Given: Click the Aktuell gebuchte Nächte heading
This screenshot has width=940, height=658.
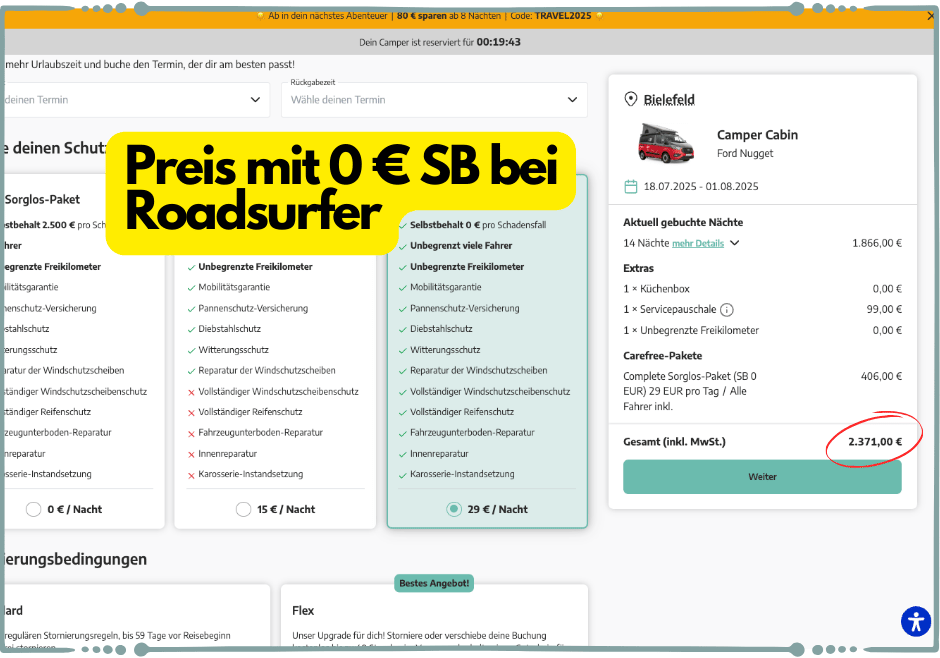Looking at the screenshot, I should 683,222.
